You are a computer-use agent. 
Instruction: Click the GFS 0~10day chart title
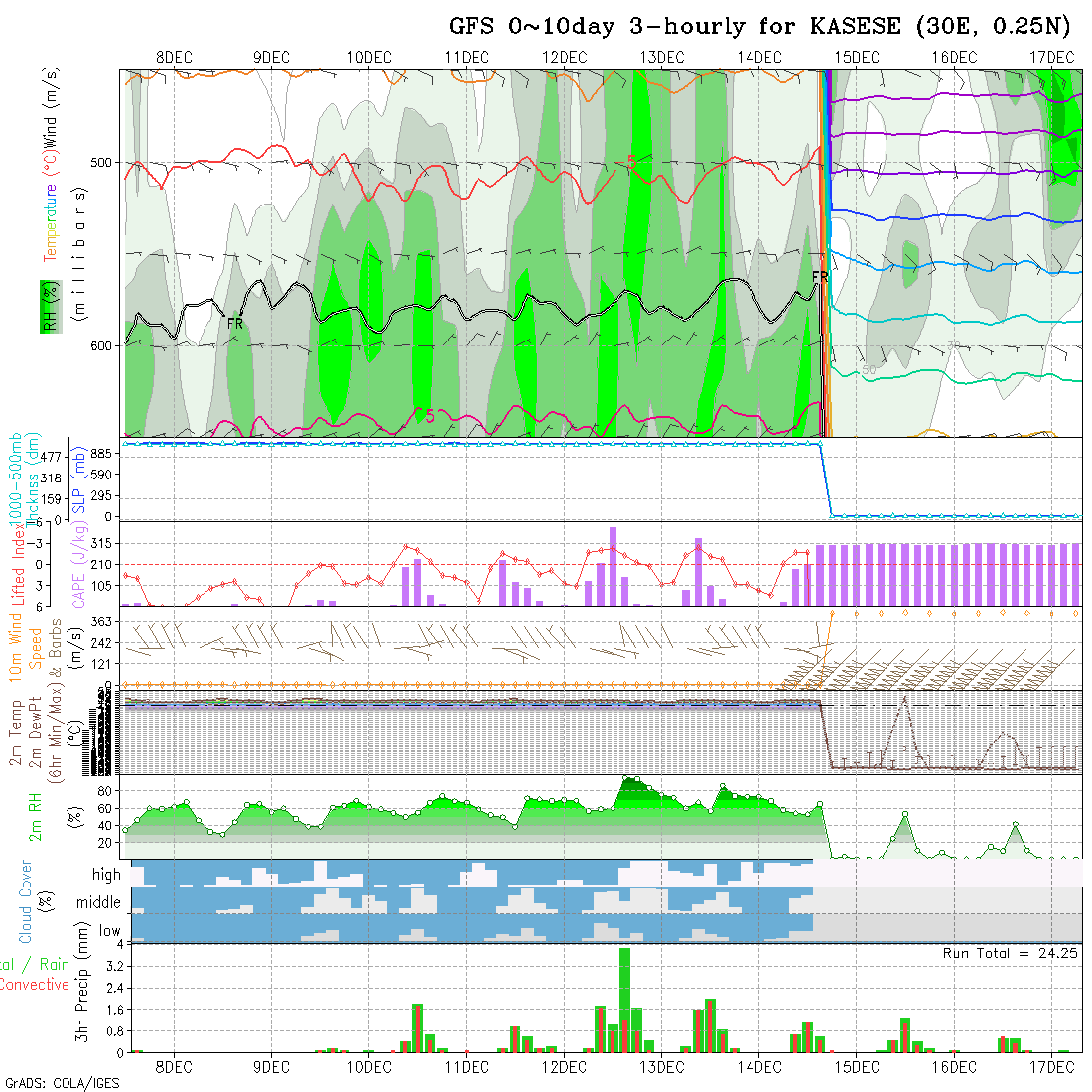pos(759,27)
